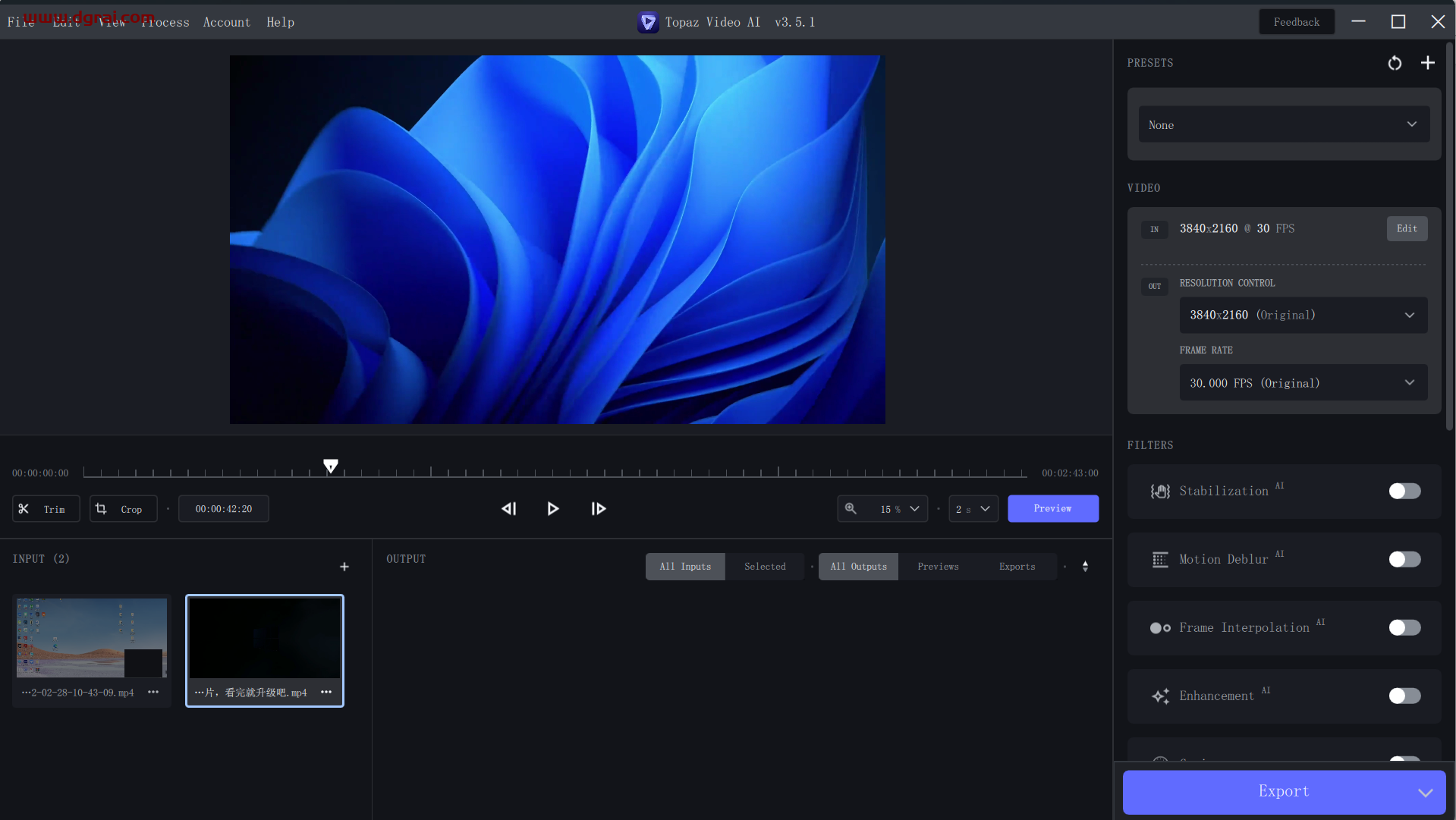Click the OUT badge in Video panel
Screen dimensions: 1456x820
tap(1154, 286)
